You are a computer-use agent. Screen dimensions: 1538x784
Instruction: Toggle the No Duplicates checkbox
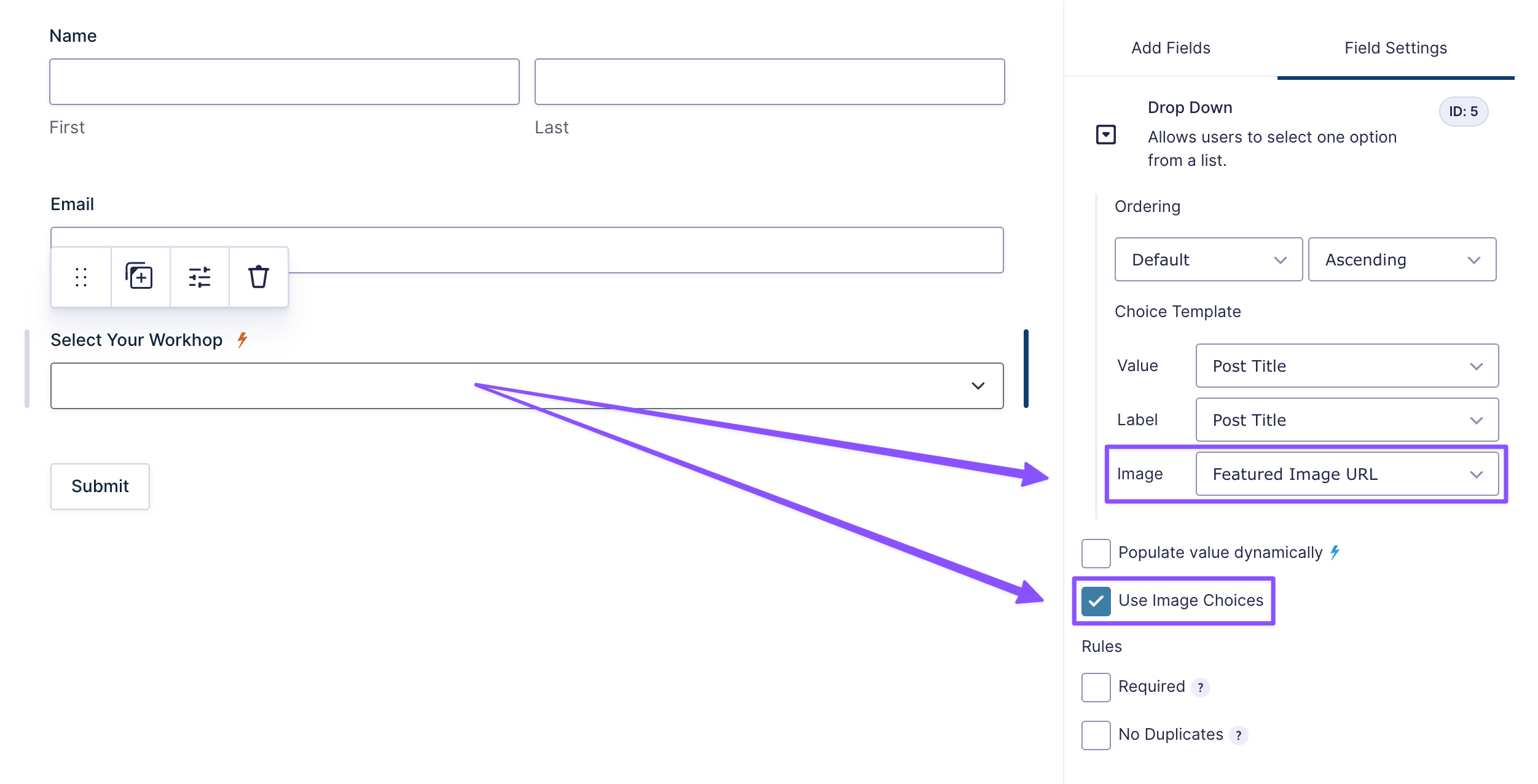[1096, 735]
